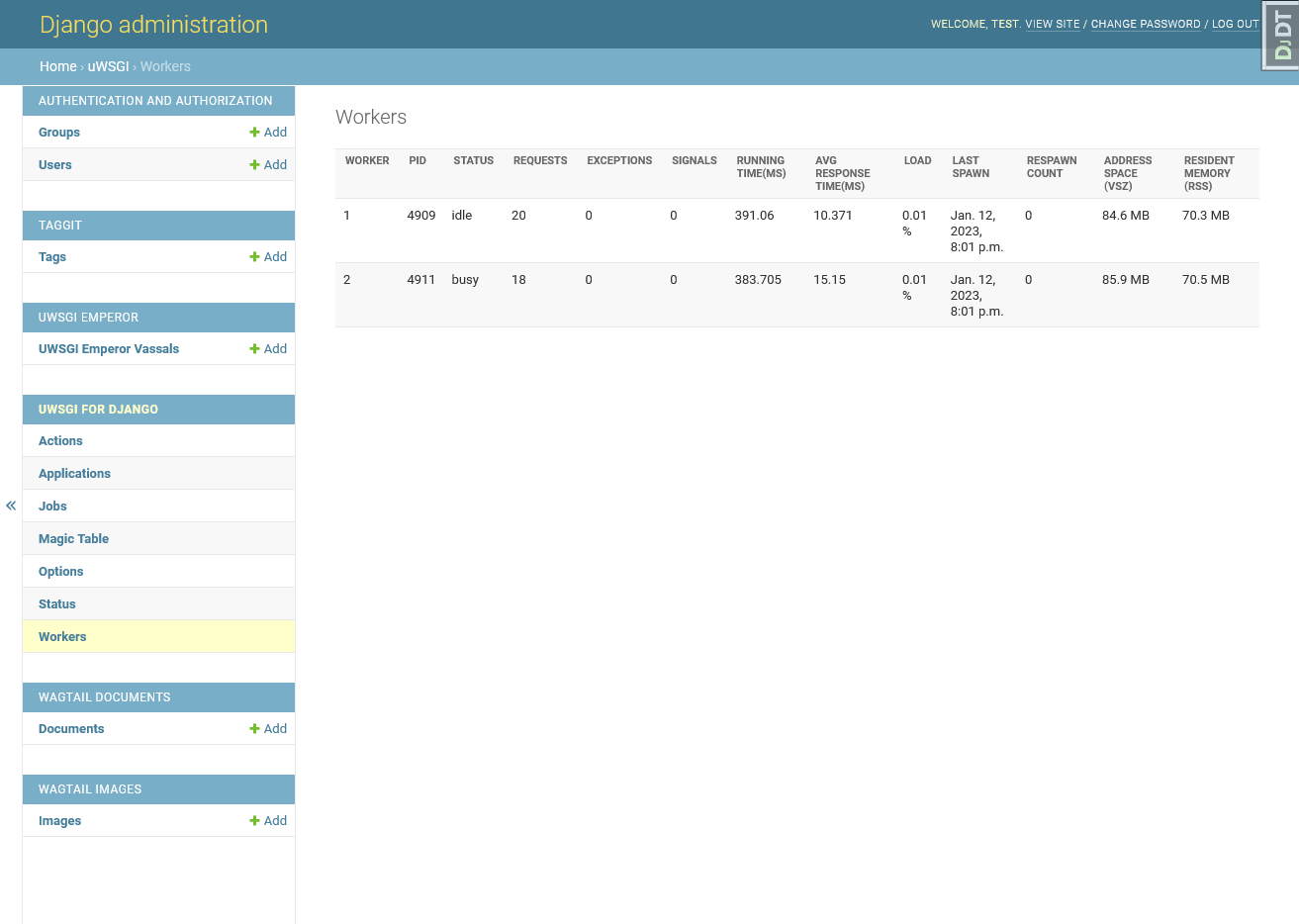
Task: Click the uWSGI breadcrumb
Action: pyautogui.click(x=109, y=66)
